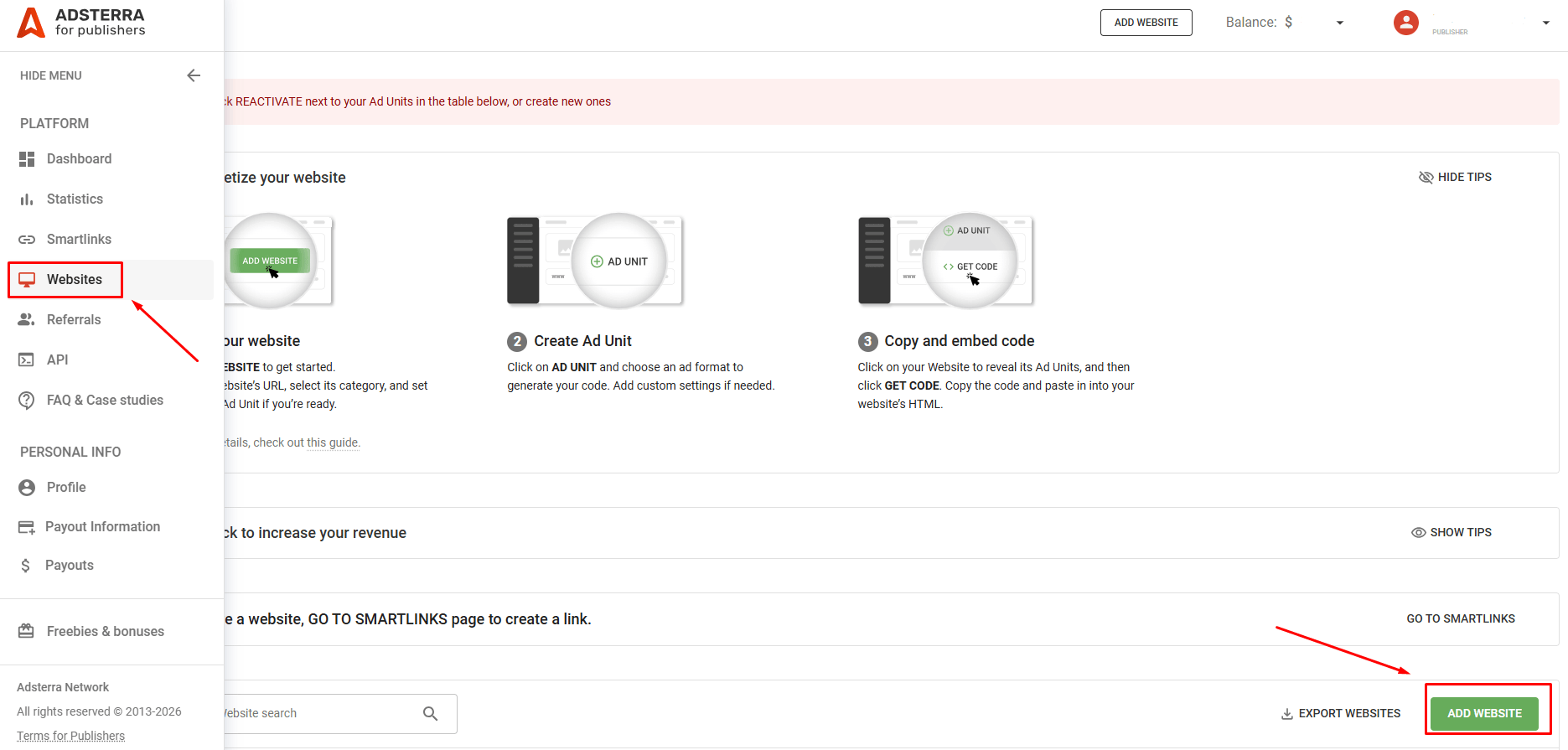Click the FAQ question mark icon
This screenshot has height=750, width=1568.
[27, 401]
